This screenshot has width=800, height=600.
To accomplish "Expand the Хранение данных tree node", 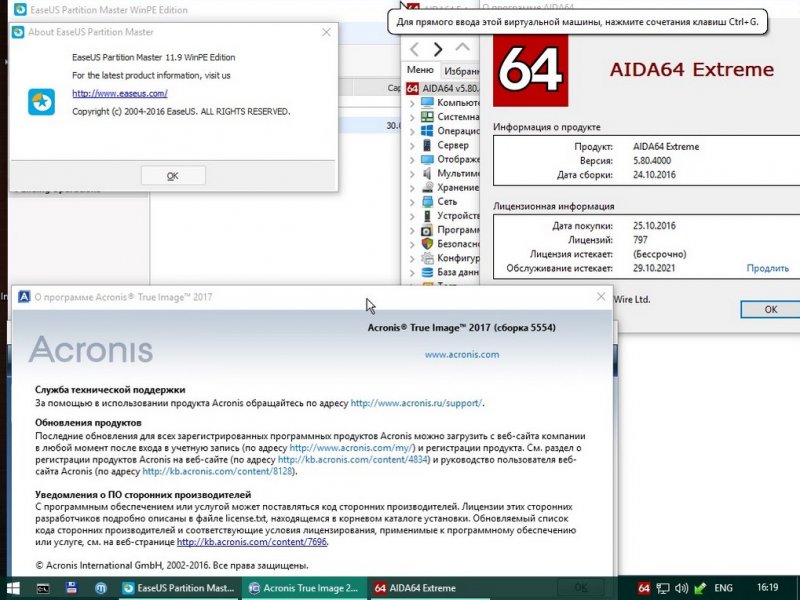I will click(x=412, y=188).
